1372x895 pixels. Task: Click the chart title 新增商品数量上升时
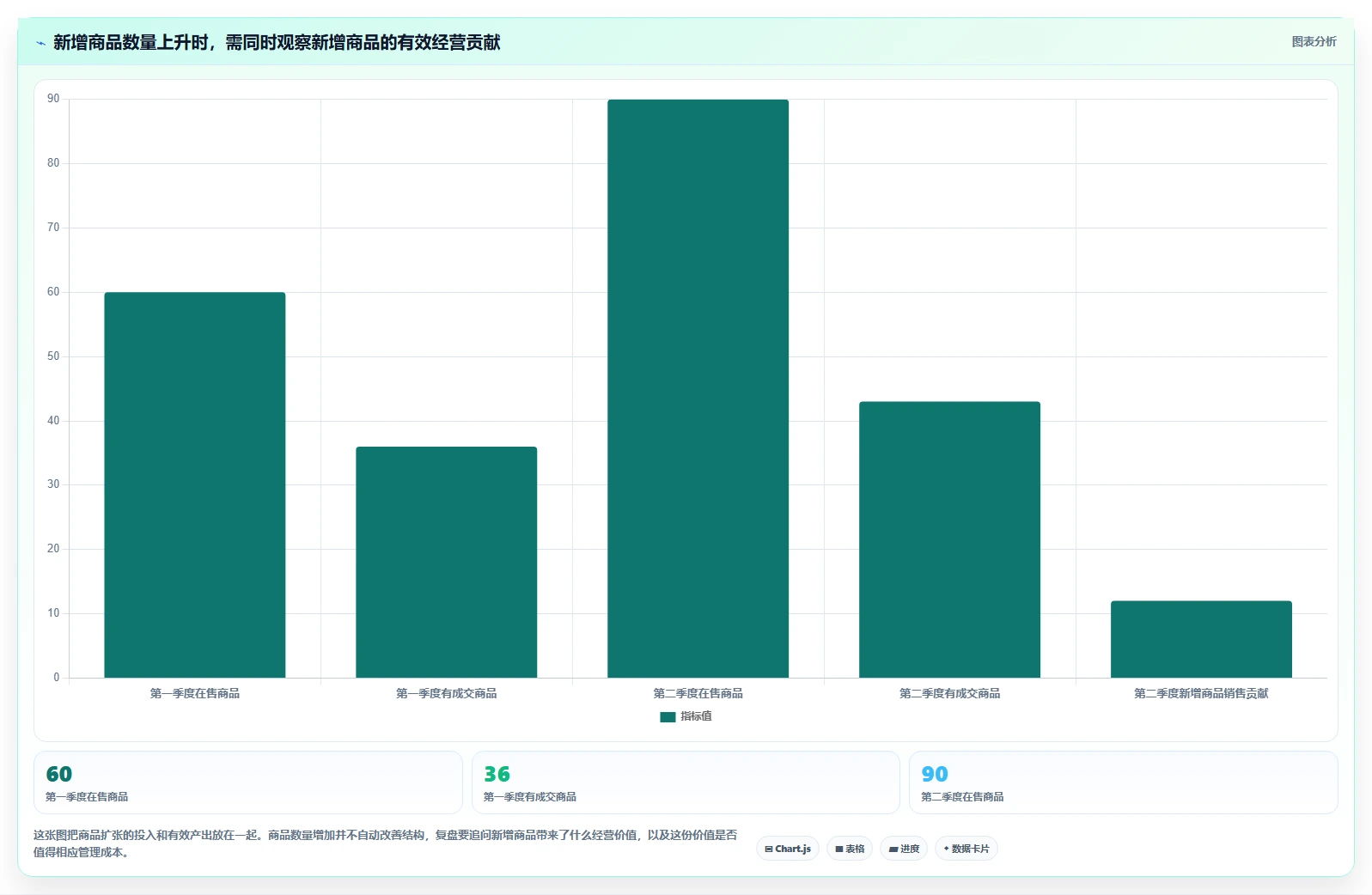277,42
